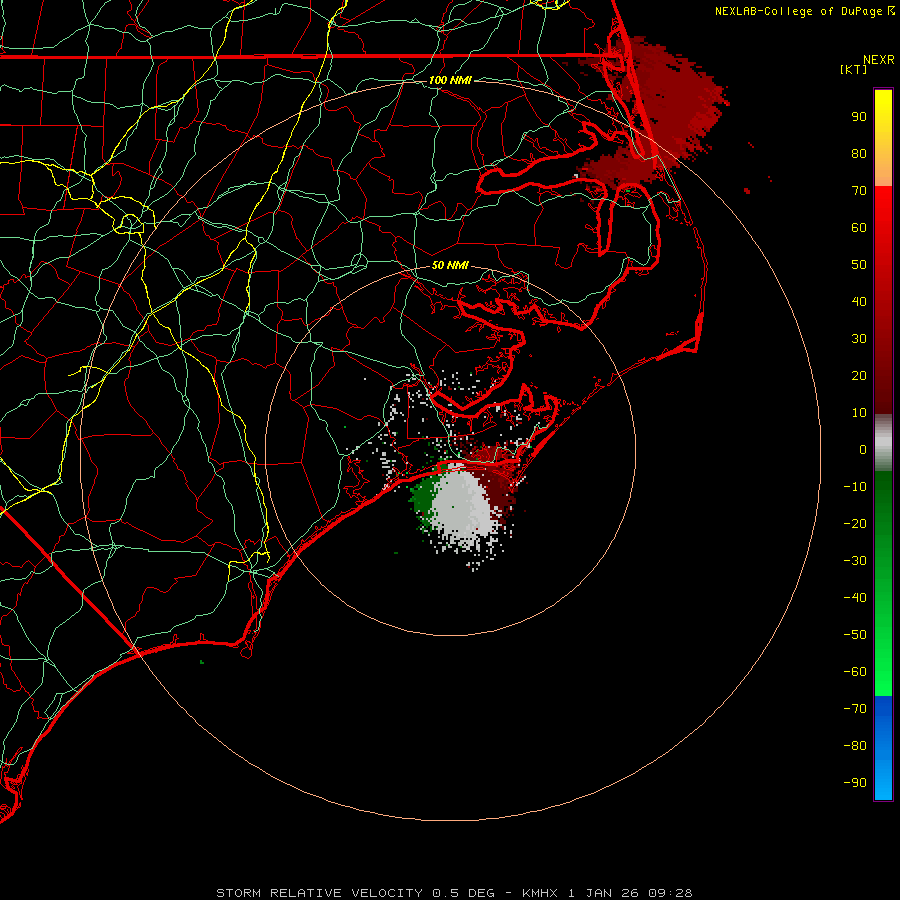
Task: Click the -70 value on the velocity scale
Action: [x=855, y=709]
